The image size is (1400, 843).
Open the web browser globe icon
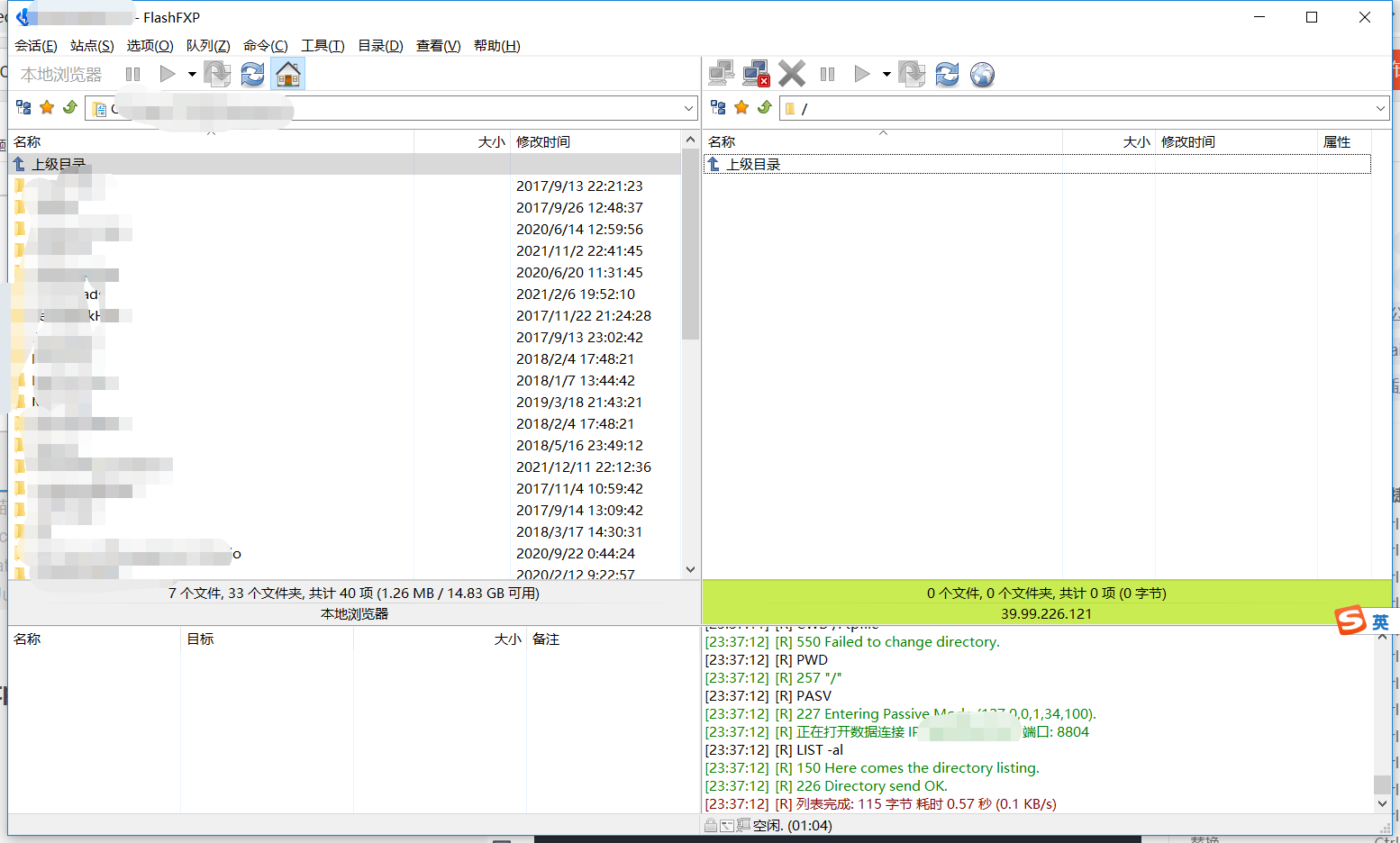tap(982, 75)
